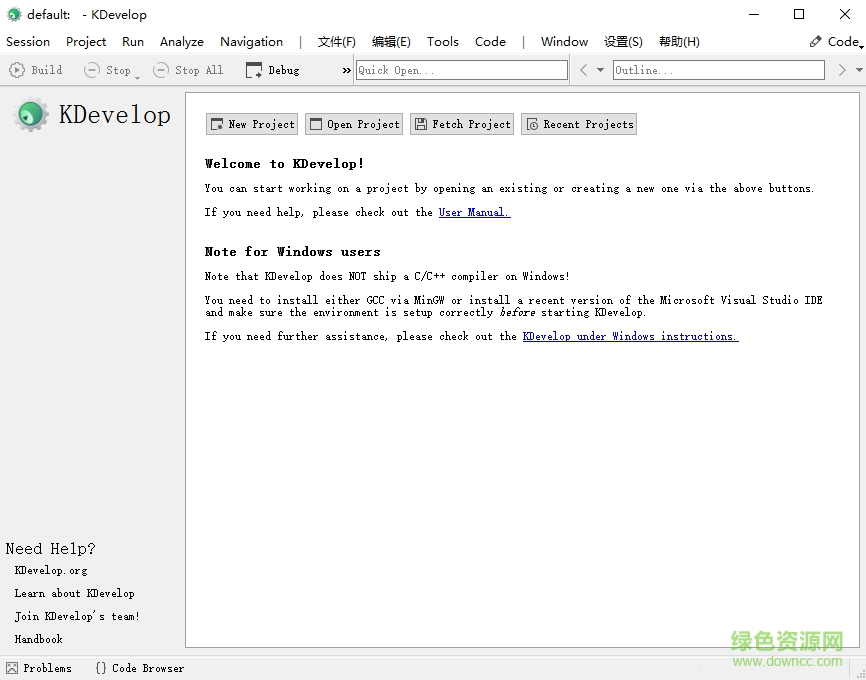
Task: Maximize the KDevelop window
Action: tap(799, 14)
